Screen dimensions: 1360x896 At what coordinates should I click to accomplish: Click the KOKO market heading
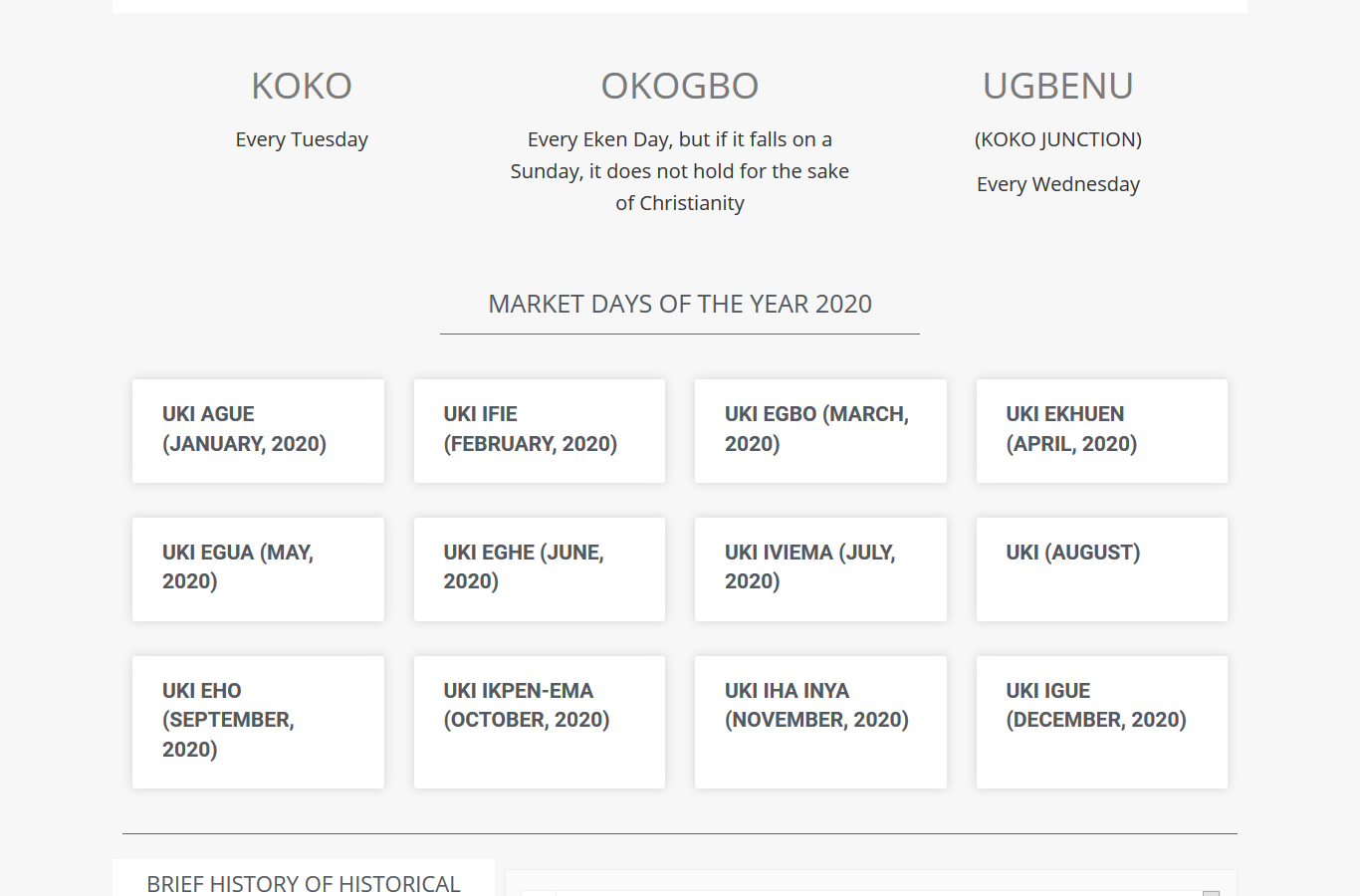(x=302, y=87)
